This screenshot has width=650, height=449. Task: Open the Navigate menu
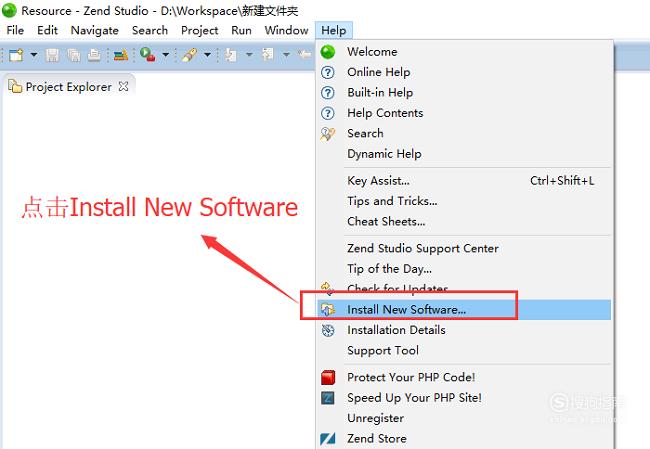click(x=95, y=30)
